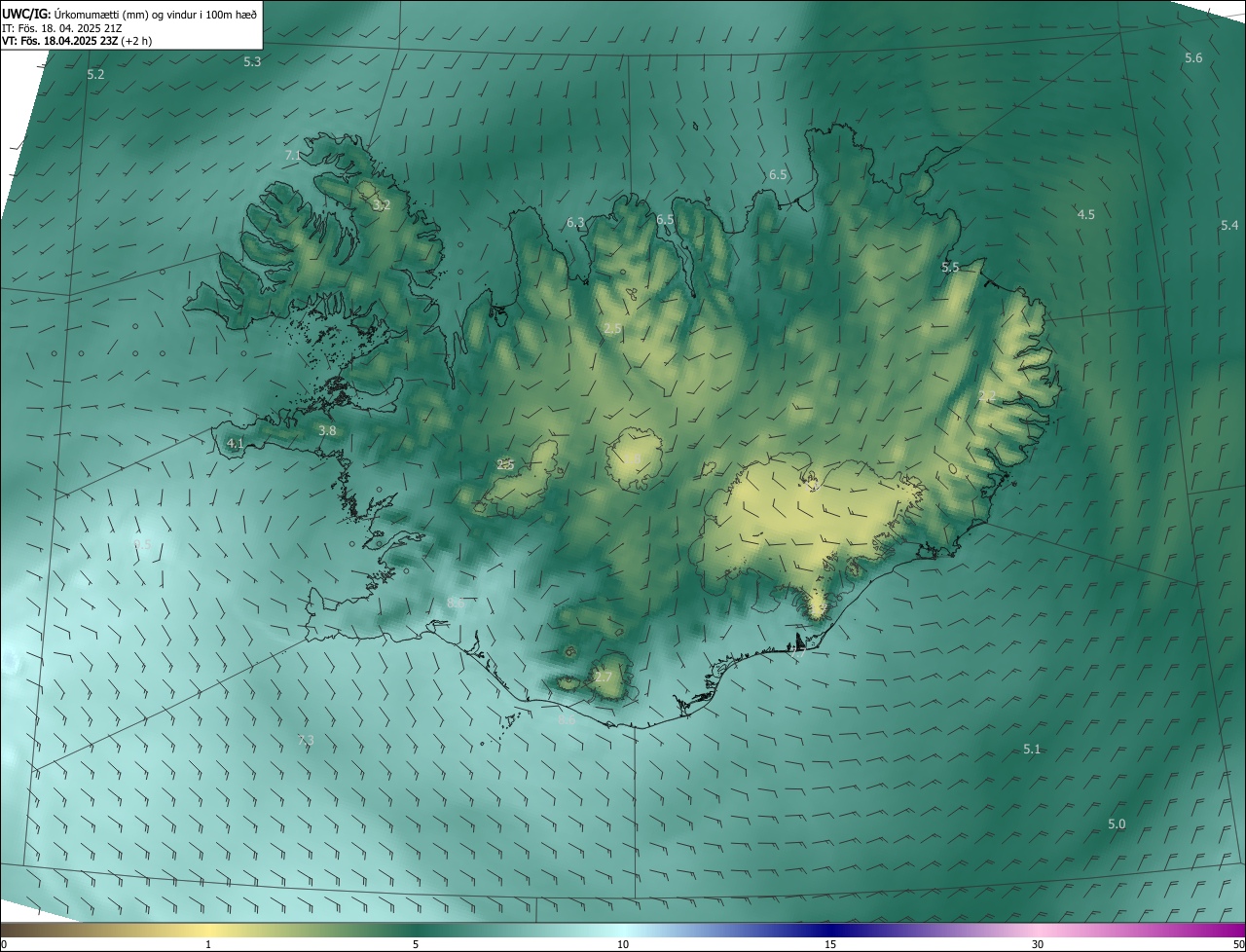Click color scale tick label 1

[x=208, y=944]
